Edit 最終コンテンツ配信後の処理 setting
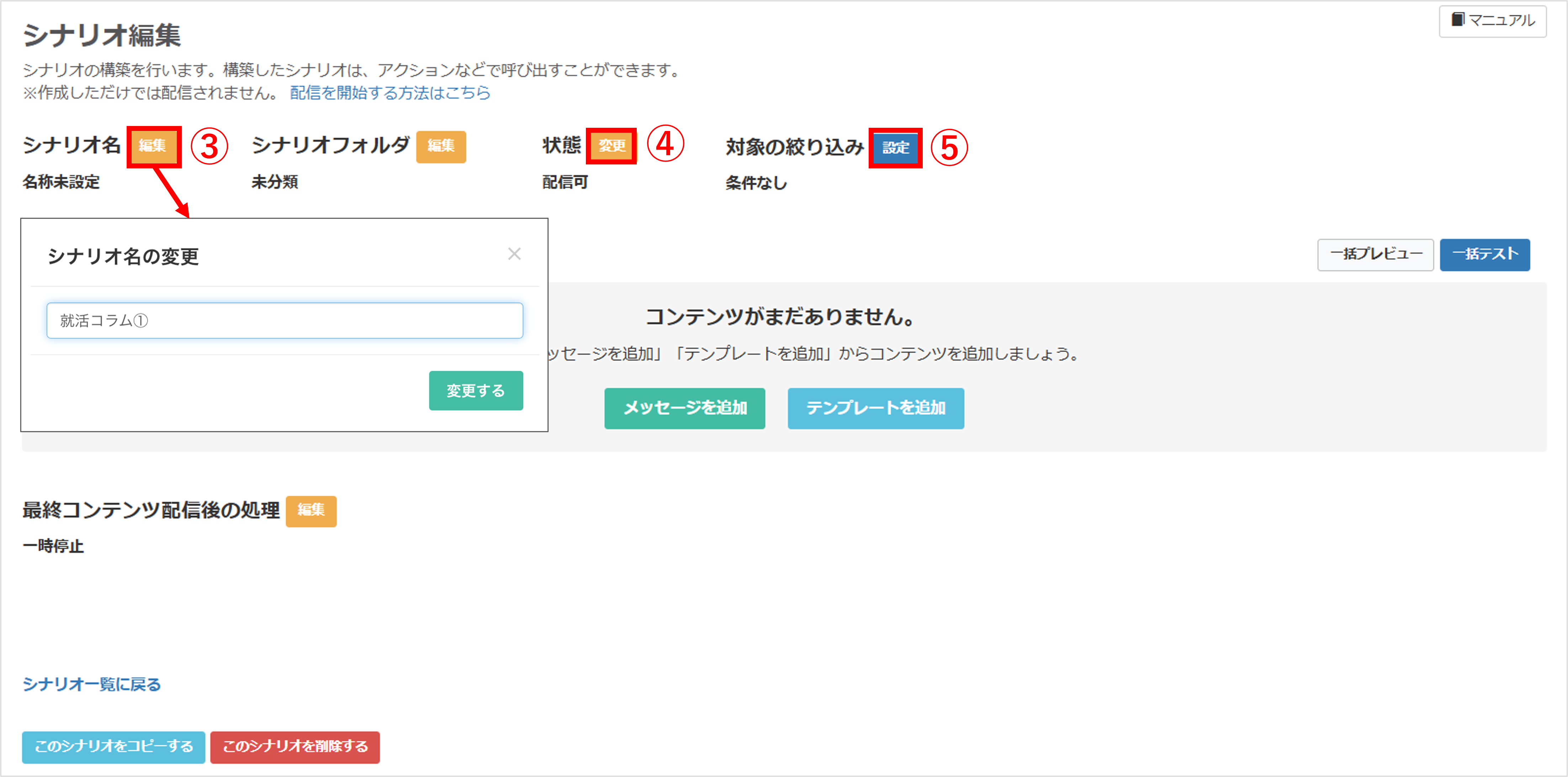 pyautogui.click(x=311, y=510)
